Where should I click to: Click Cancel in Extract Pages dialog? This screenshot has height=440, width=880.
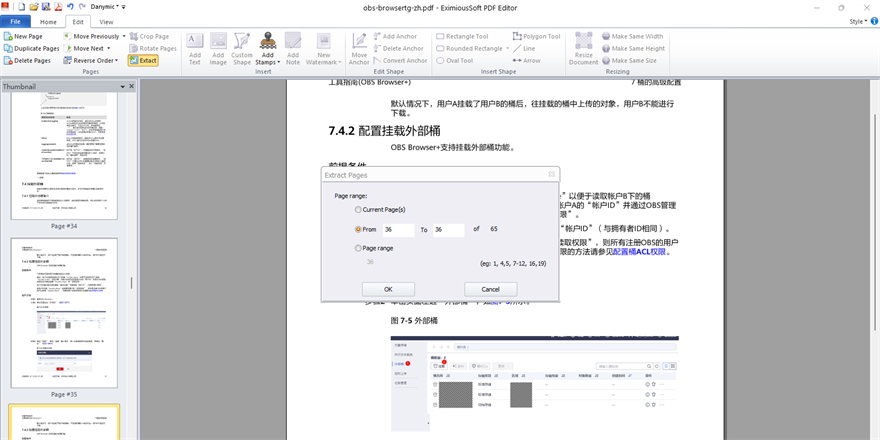(x=491, y=289)
